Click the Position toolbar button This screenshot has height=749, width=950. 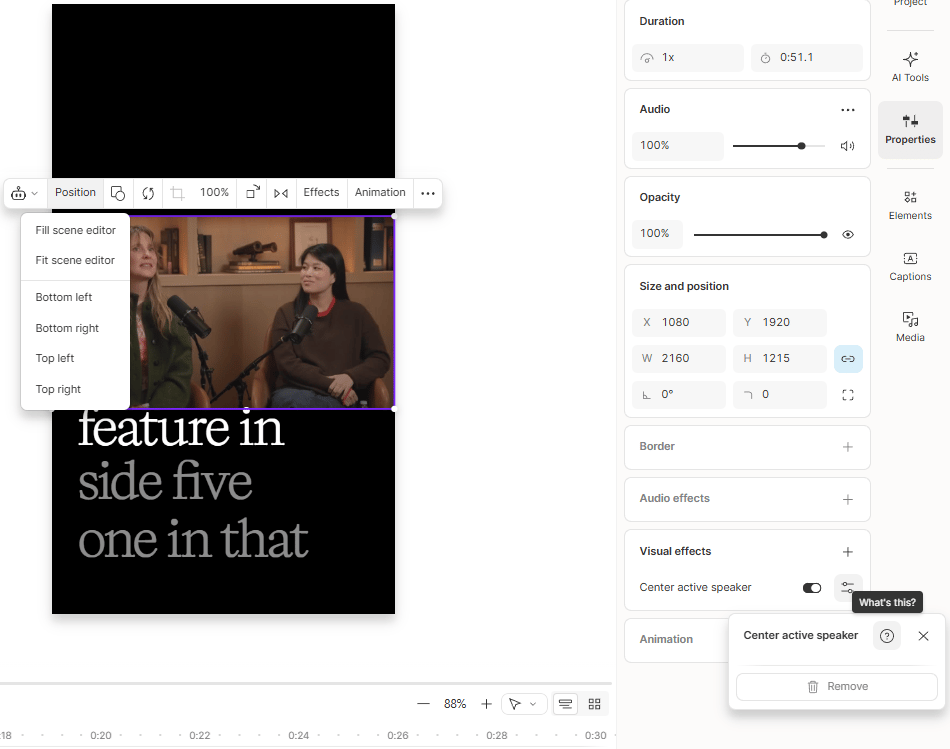(x=75, y=193)
